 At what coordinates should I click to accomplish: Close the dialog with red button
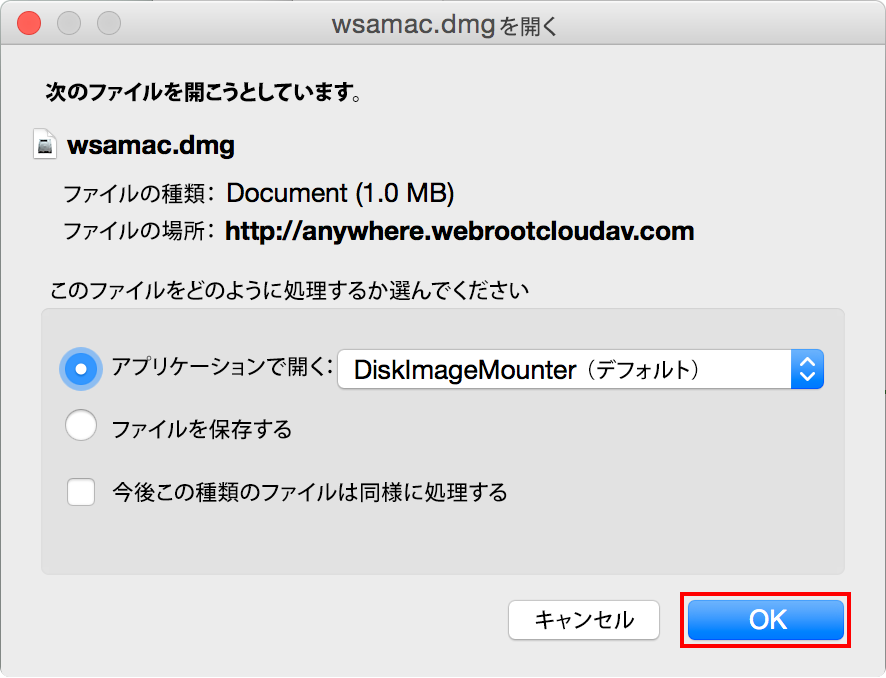click(29, 24)
